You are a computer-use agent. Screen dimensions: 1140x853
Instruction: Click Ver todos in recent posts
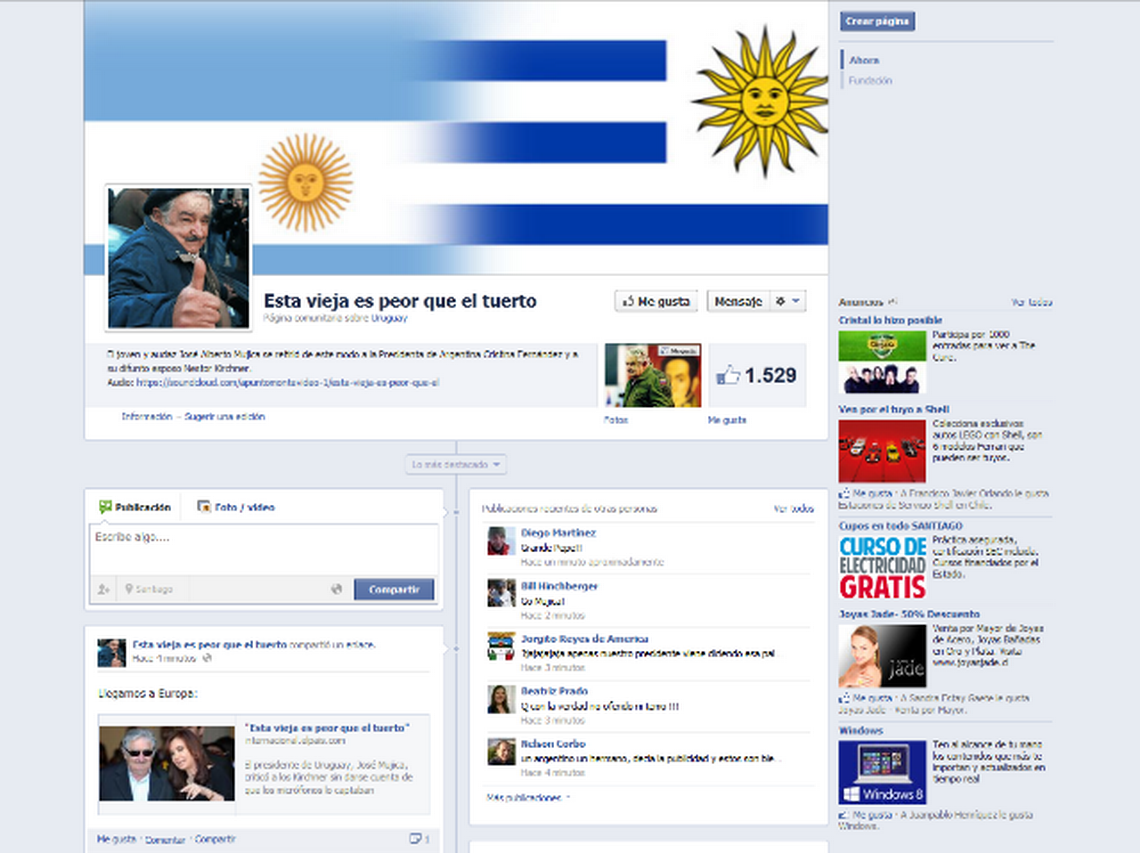click(793, 508)
